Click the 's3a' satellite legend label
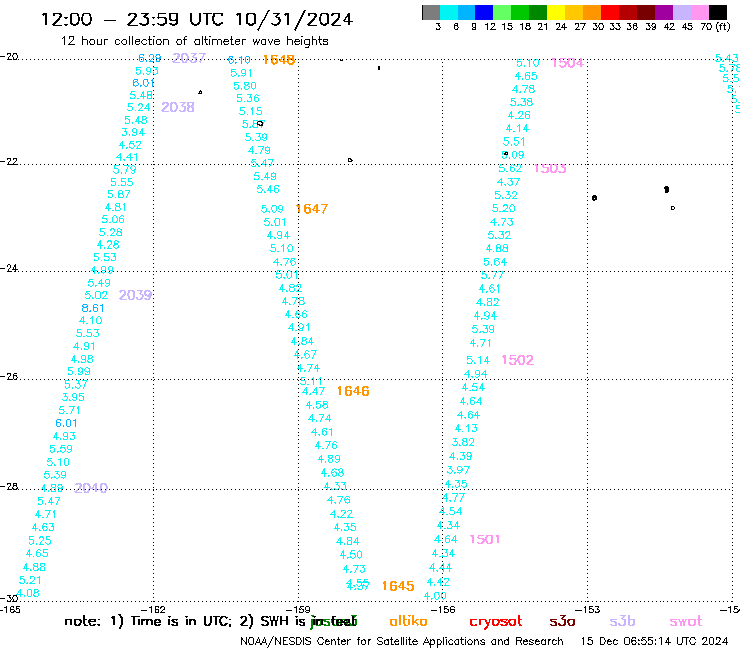Image resolution: width=740 pixels, height=650 pixels. [562, 622]
